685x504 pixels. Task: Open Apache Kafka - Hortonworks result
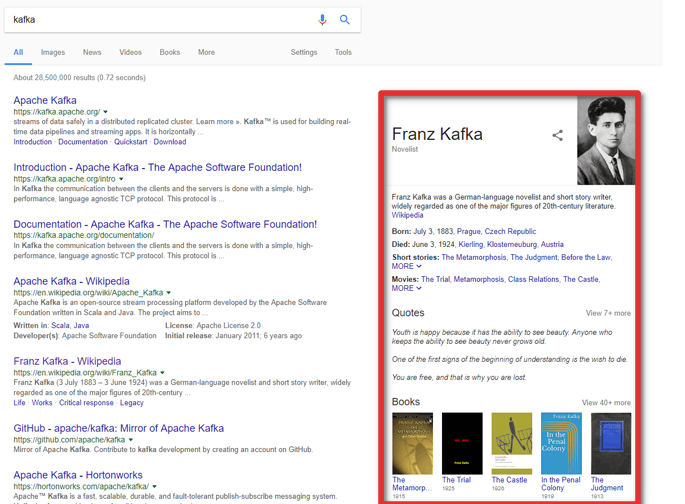click(78, 475)
